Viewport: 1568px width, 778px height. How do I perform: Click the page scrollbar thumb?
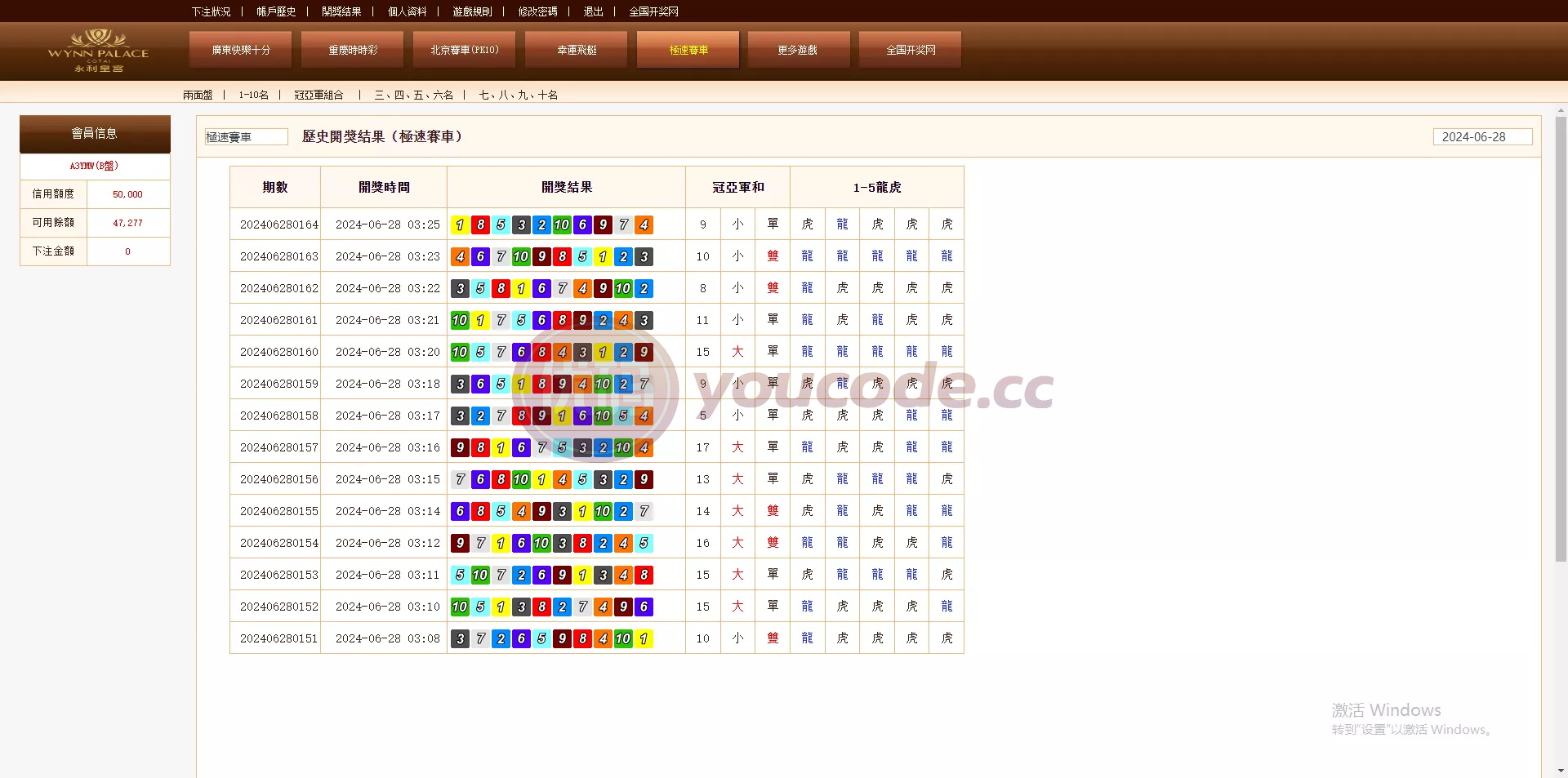[1561, 339]
